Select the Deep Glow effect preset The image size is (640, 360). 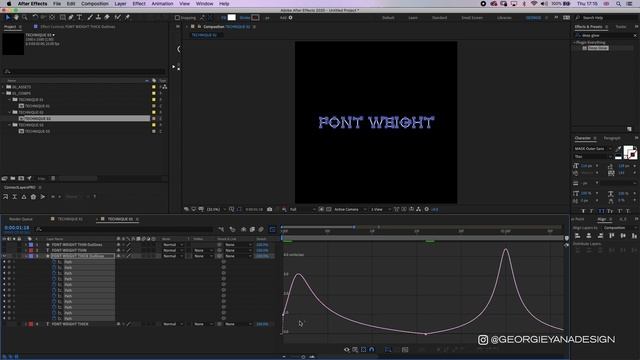click(x=598, y=48)
